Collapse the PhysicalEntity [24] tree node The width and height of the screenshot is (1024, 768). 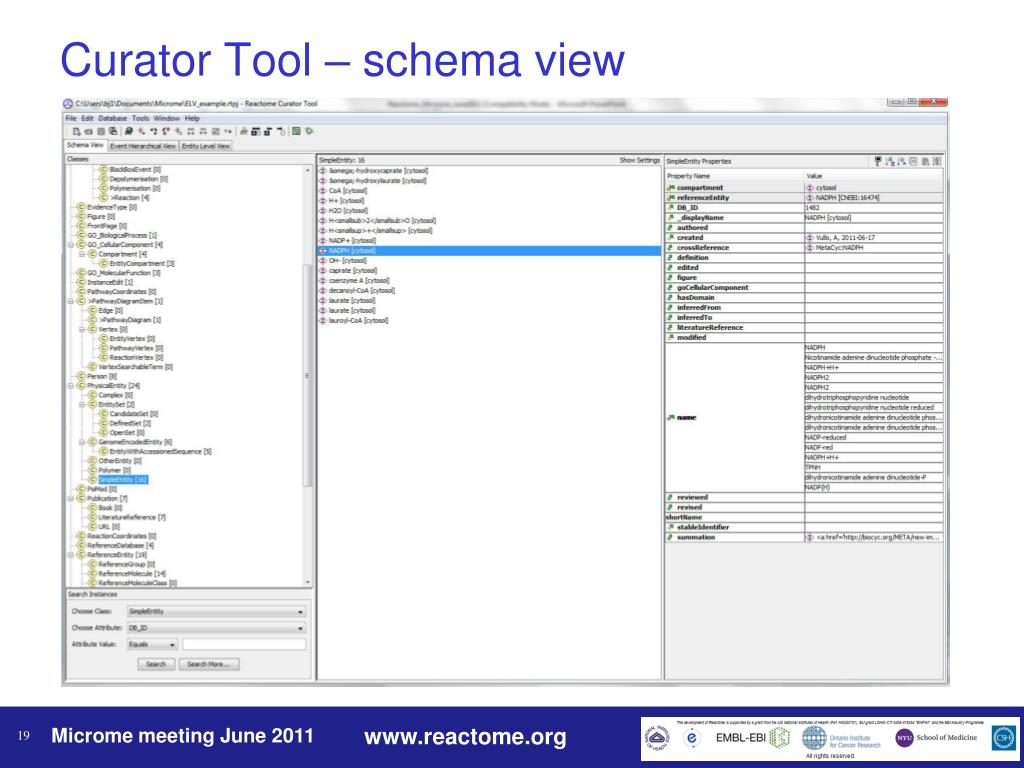point(71,386)
